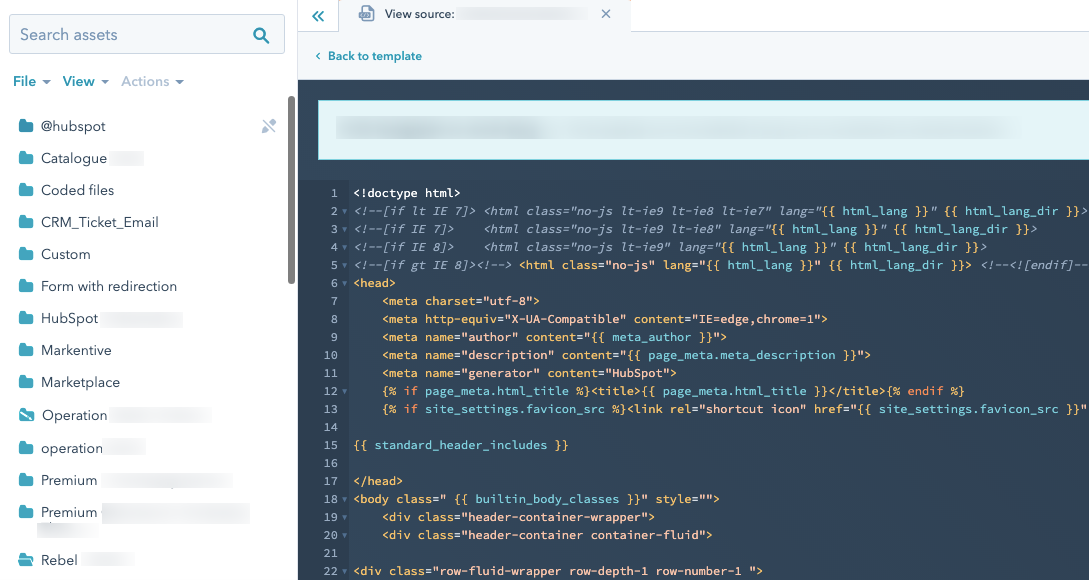Open the Marketplace folder
The height and width of the screenshot is (580, 1089).
click(x=80, y=381)
